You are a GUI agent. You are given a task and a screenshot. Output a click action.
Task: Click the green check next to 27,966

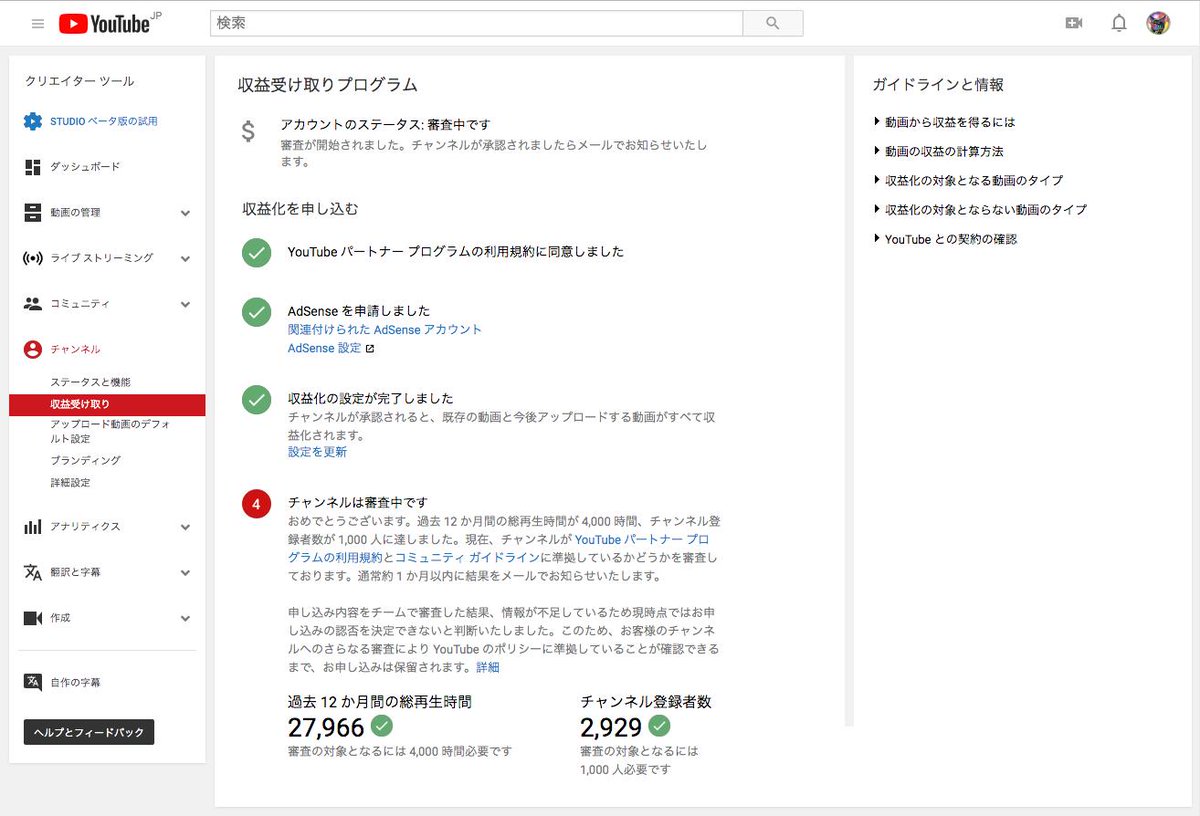pyautogui.click(x=382, y=726)
